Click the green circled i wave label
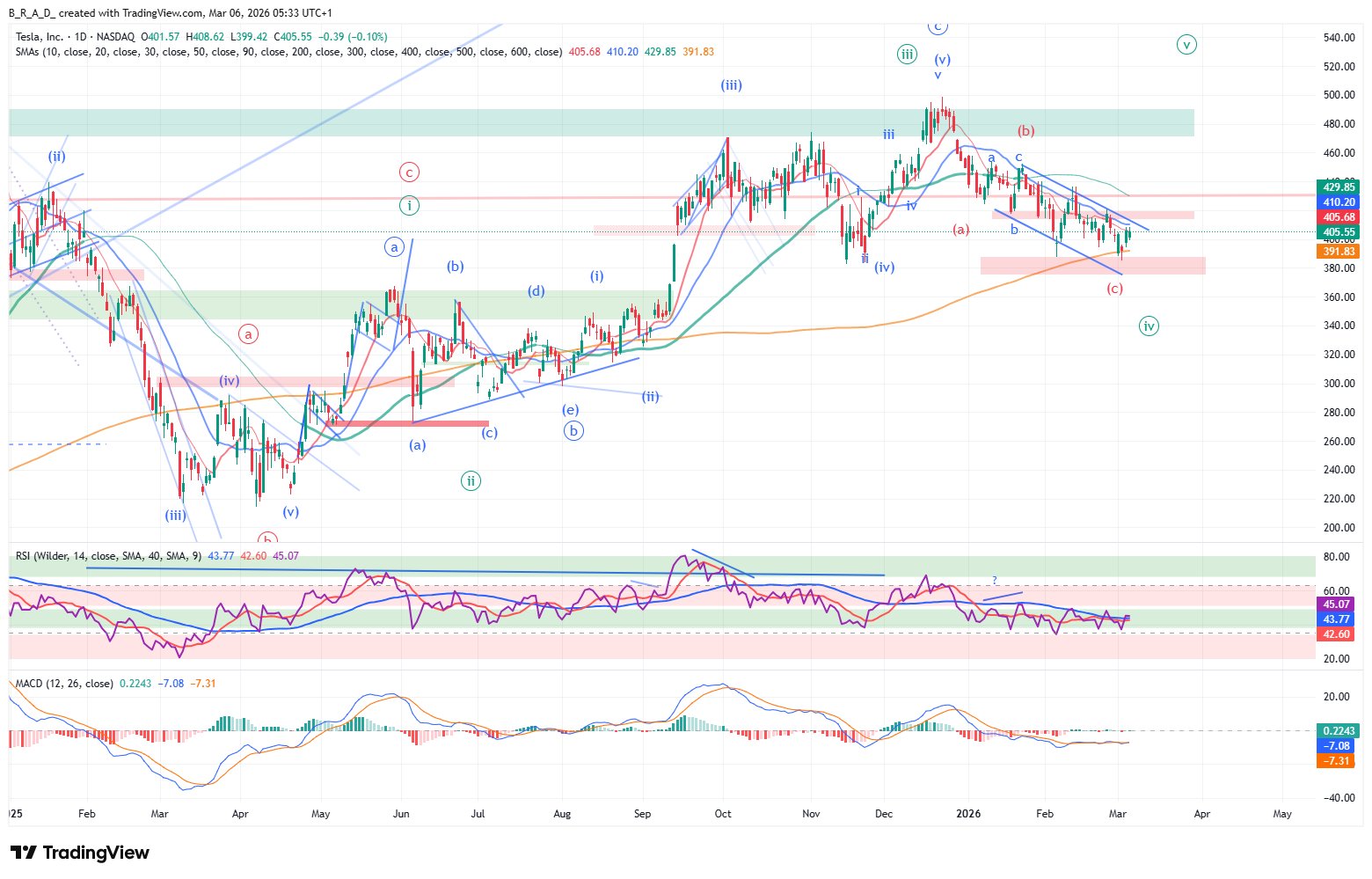1372x879 pixels. [409, 206]
